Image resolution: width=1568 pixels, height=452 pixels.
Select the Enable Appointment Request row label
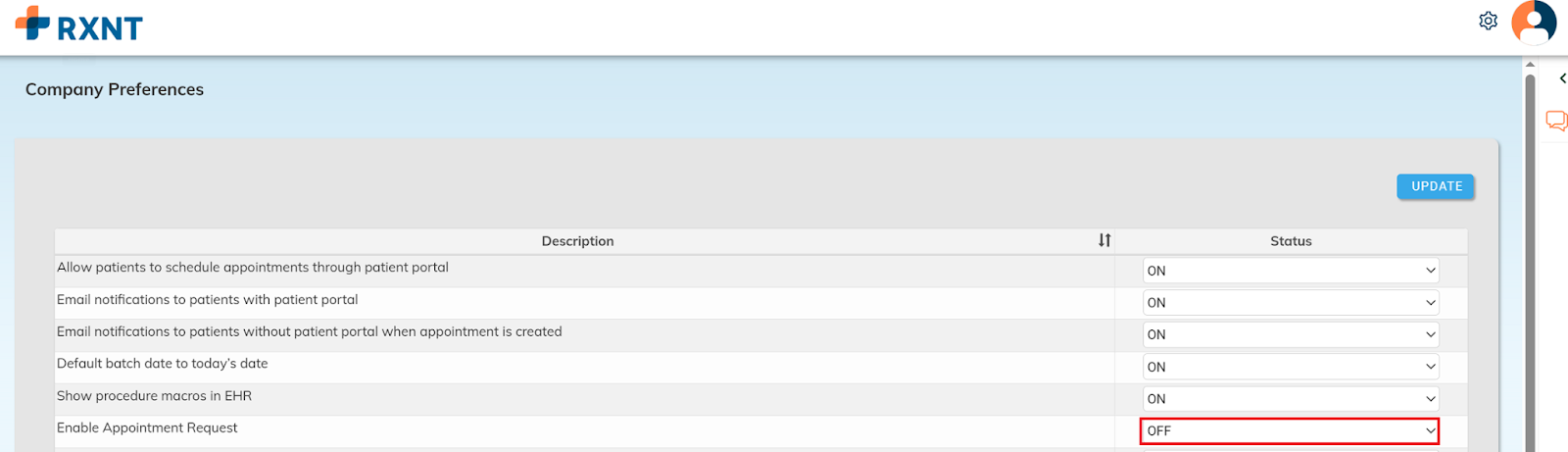(147, 427)
